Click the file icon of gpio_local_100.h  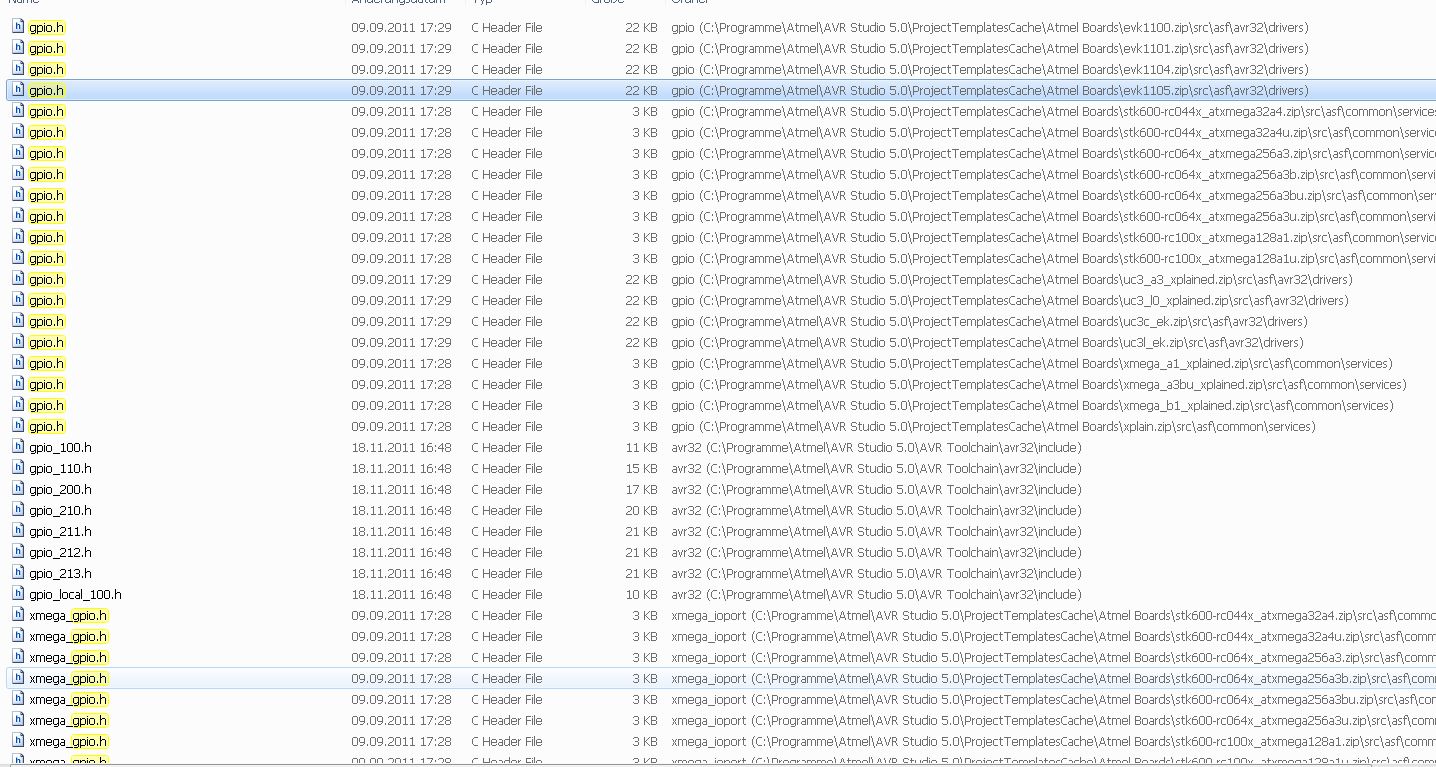pyautogui.click(x=18, y=594)
